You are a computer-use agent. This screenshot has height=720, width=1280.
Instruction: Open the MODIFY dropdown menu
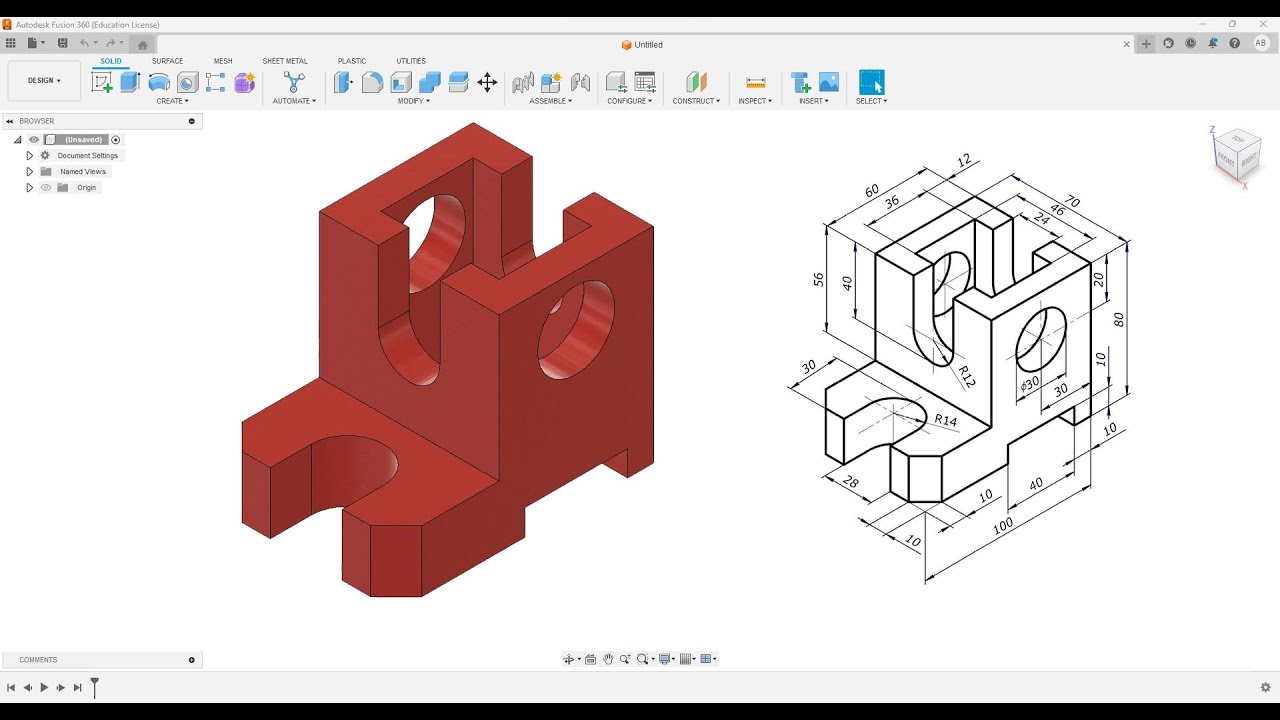[x=414, y=101]
